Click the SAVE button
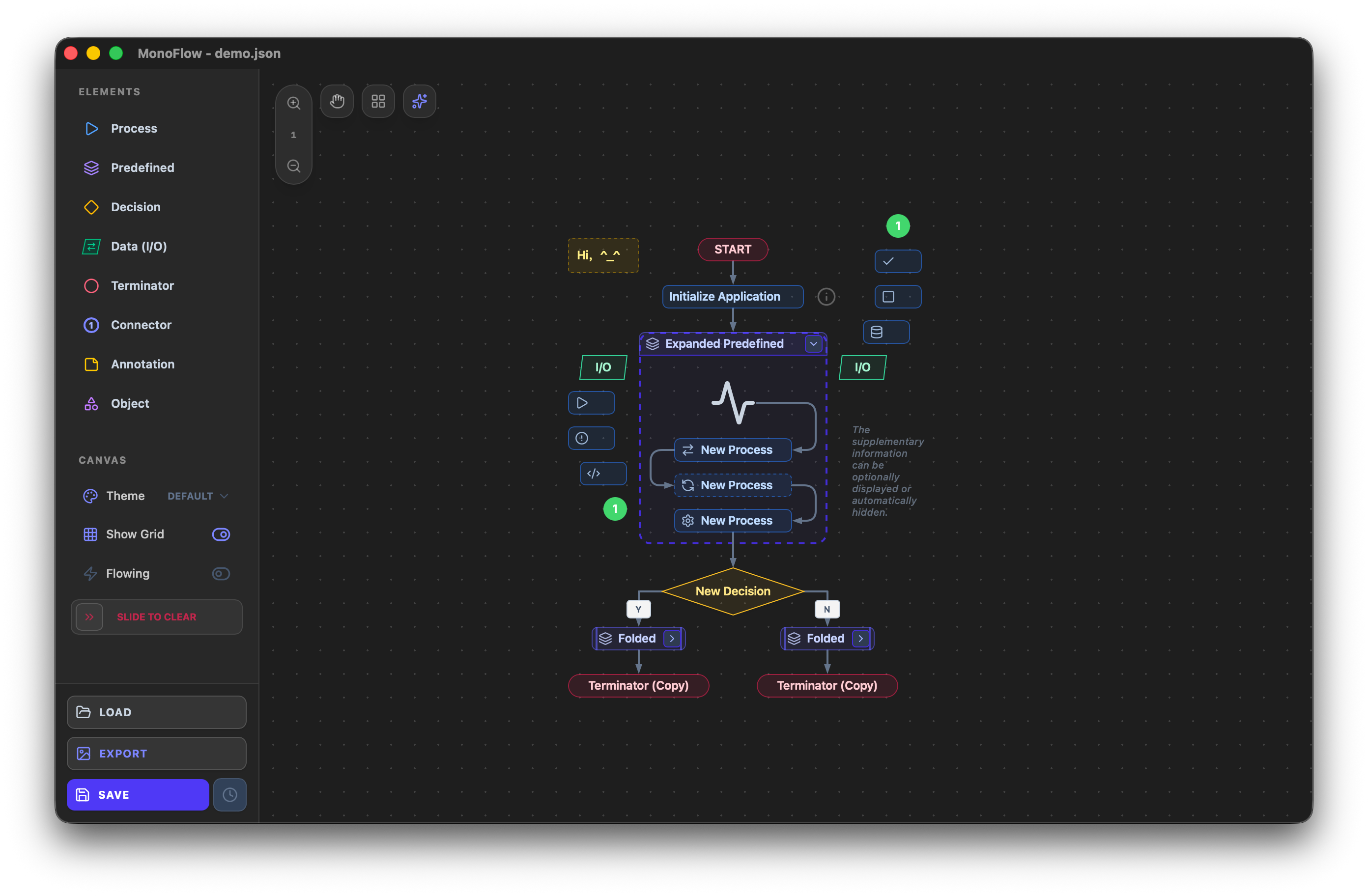The height and width of the screenshot is (896, 1368). click(x=138, y=795)
